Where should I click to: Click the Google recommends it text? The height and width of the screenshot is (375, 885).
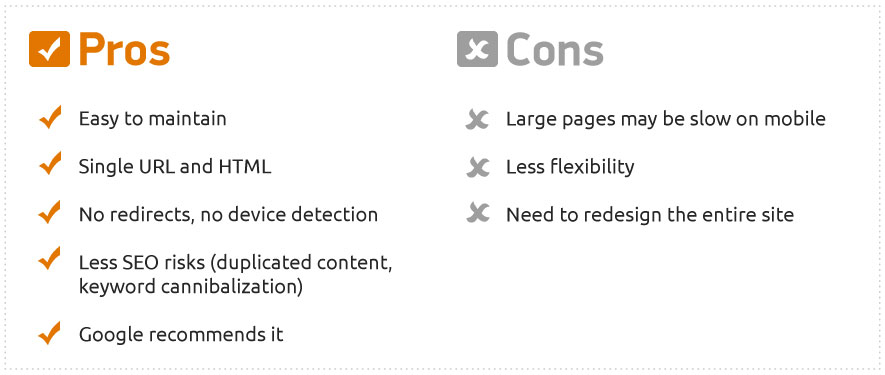181,335
